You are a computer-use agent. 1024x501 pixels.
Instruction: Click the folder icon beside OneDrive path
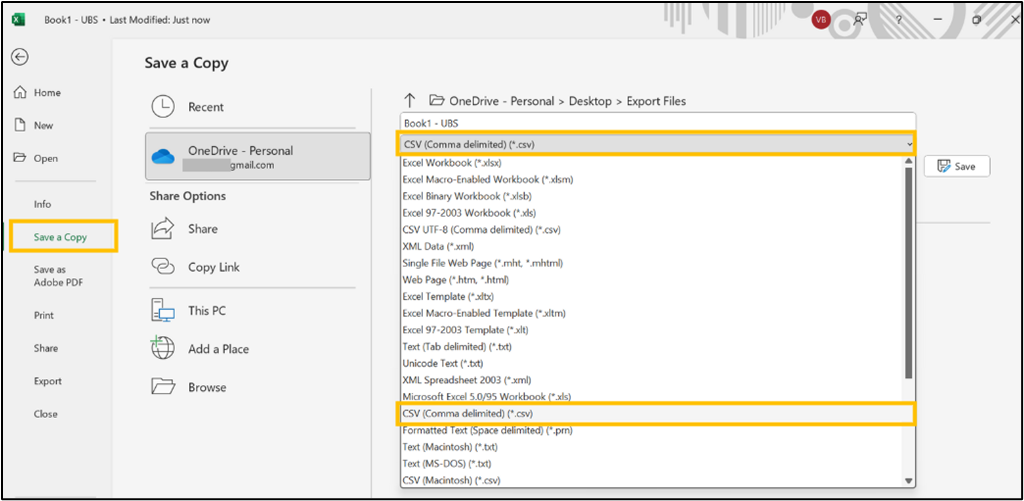[436, 101]
